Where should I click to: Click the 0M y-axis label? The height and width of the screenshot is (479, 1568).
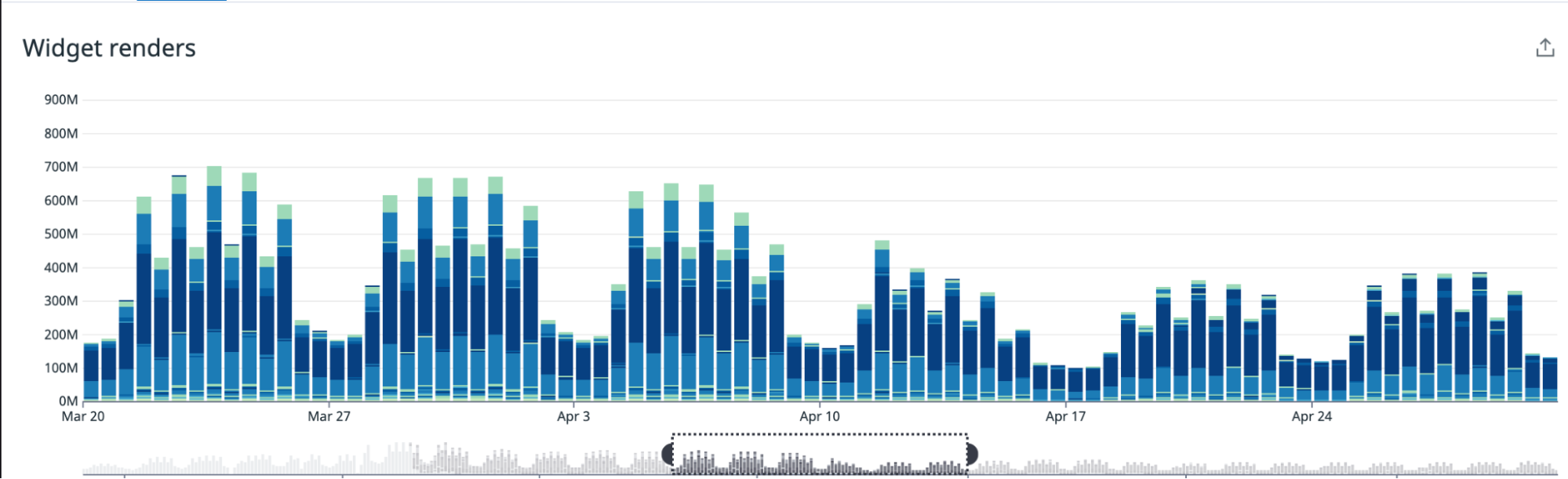pyautogui.click(x=67, y=401)
